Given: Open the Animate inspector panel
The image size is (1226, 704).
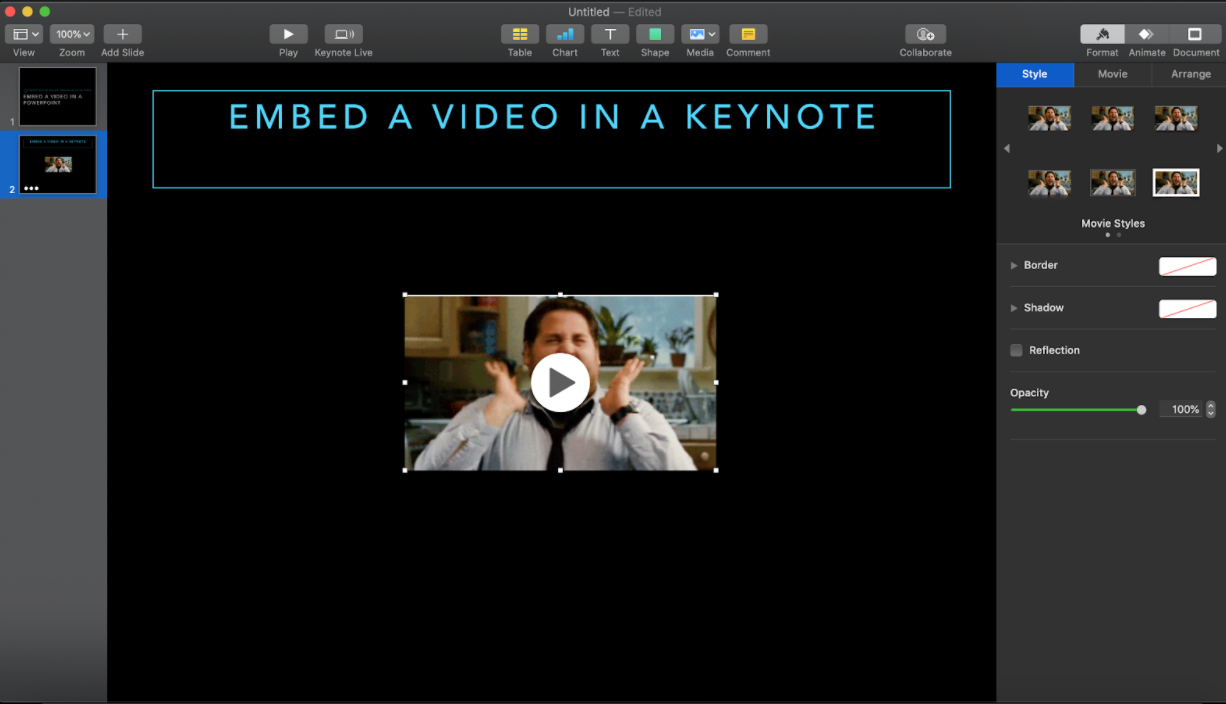Looking at the screenshot, I should 1147,34.
